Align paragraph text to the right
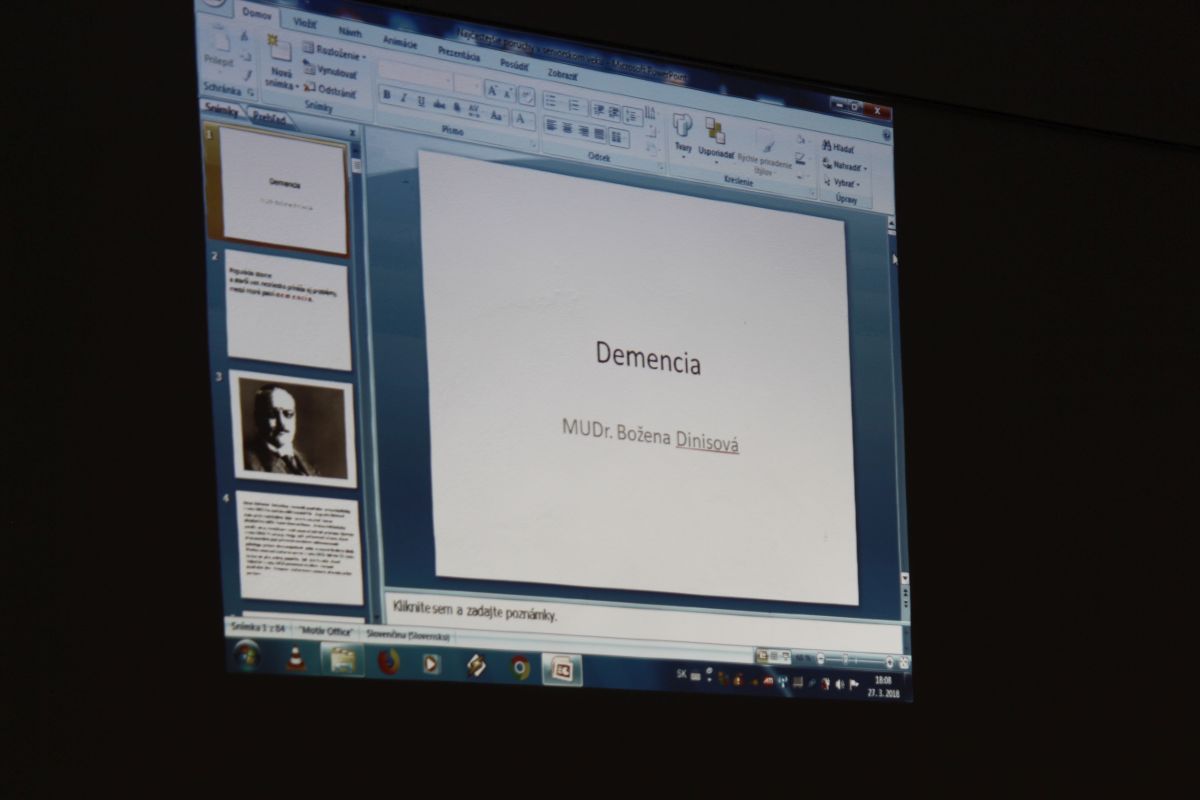Image resolution: width=1200 pixels, height=800 pixels. [x=583, y=130]
